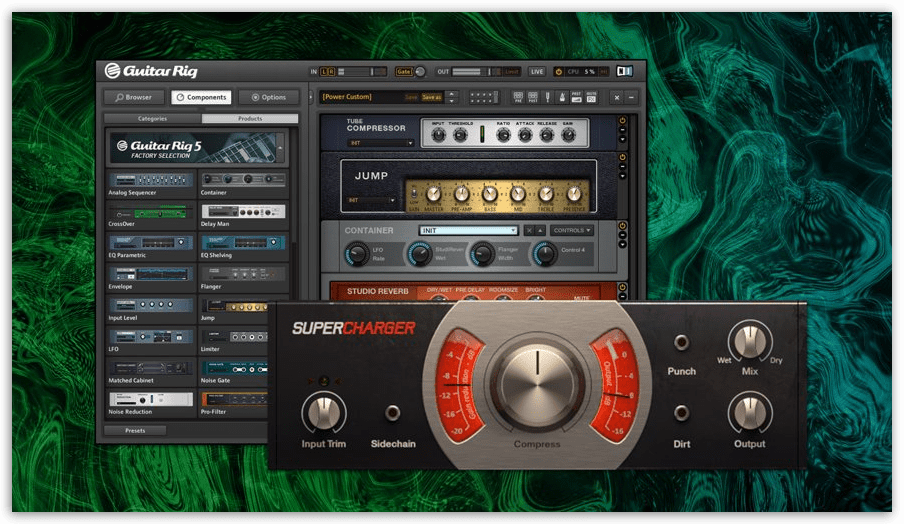This screenshot has width=904, height=524.
Task: Toggle the right input channel R button
Action: [332, 71]
